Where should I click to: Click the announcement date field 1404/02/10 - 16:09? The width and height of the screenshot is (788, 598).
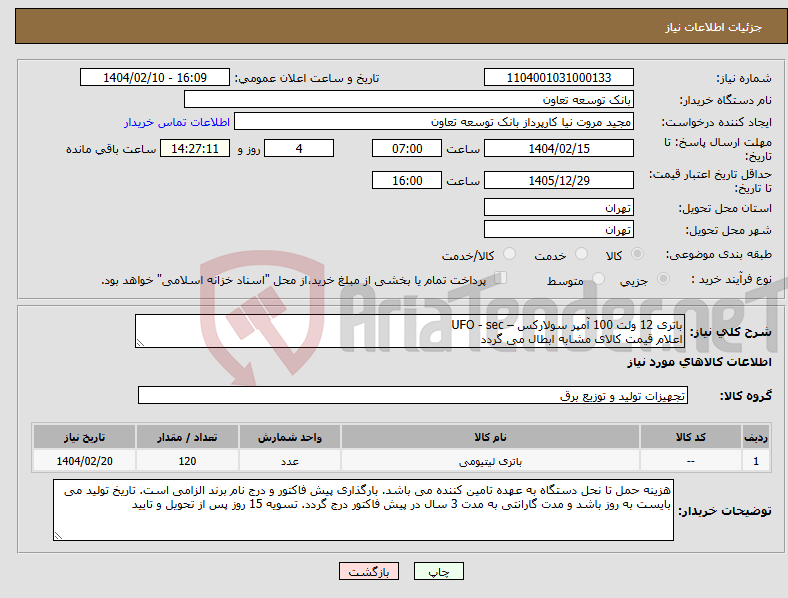(x=155, y=78)
